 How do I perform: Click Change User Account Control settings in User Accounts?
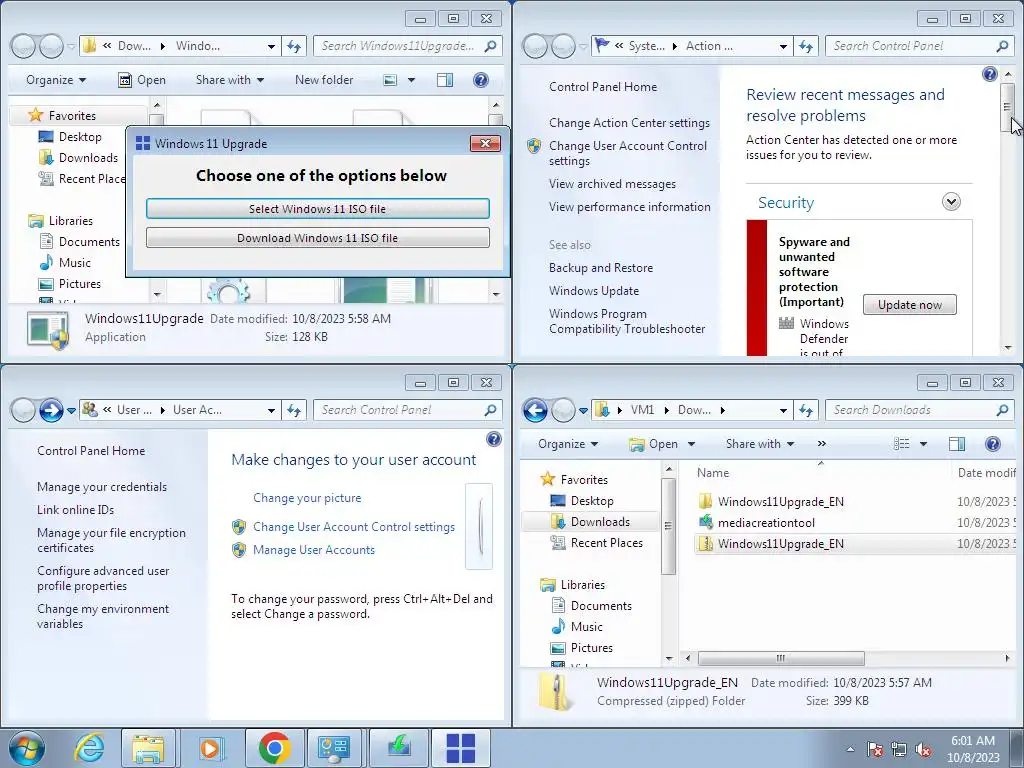click(x=353, y=527)
